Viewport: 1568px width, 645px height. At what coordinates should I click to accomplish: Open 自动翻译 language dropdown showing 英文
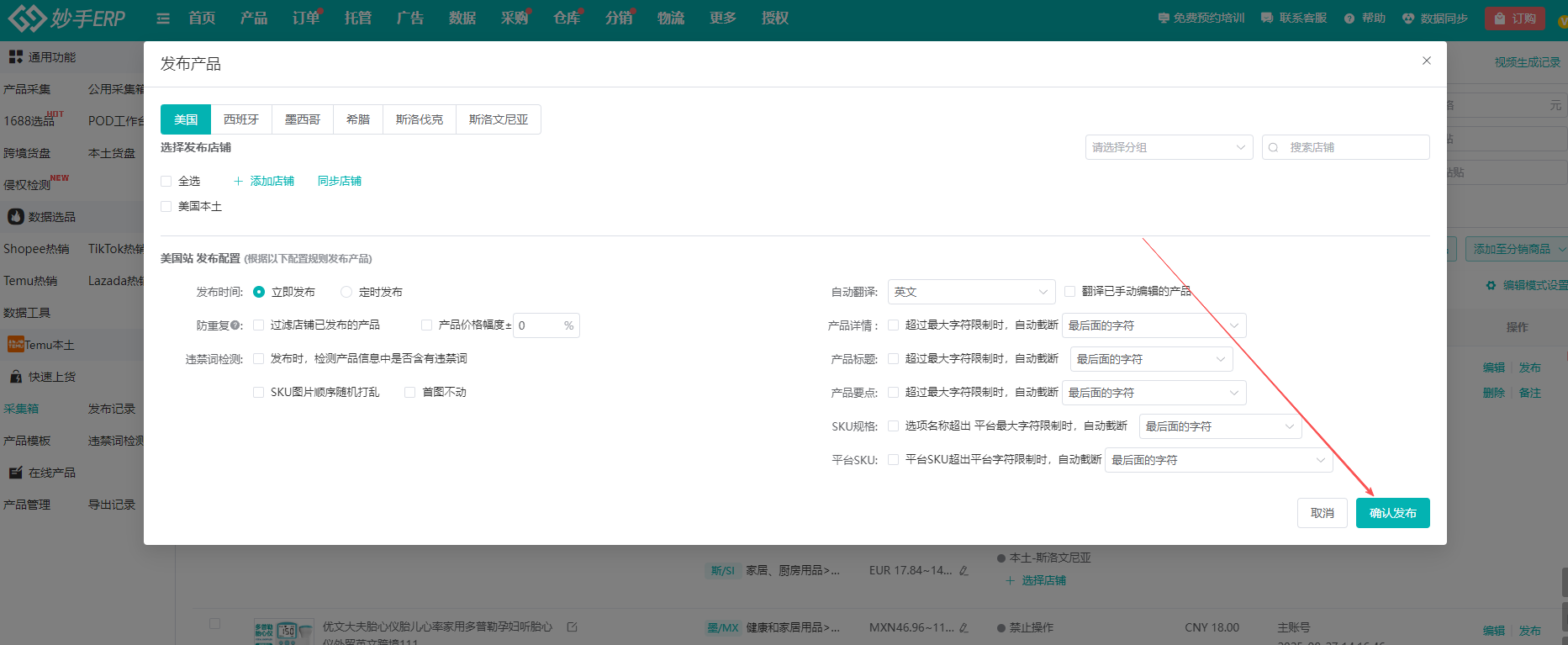coord(971,292)
